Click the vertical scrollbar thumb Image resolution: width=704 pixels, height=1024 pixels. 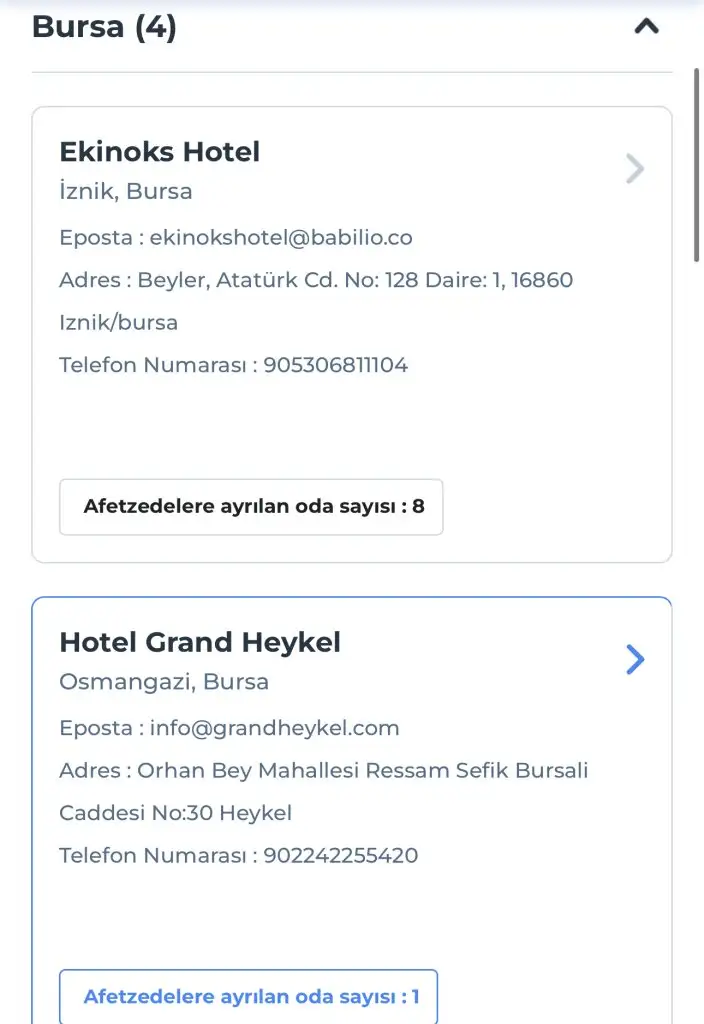point(697,165)
